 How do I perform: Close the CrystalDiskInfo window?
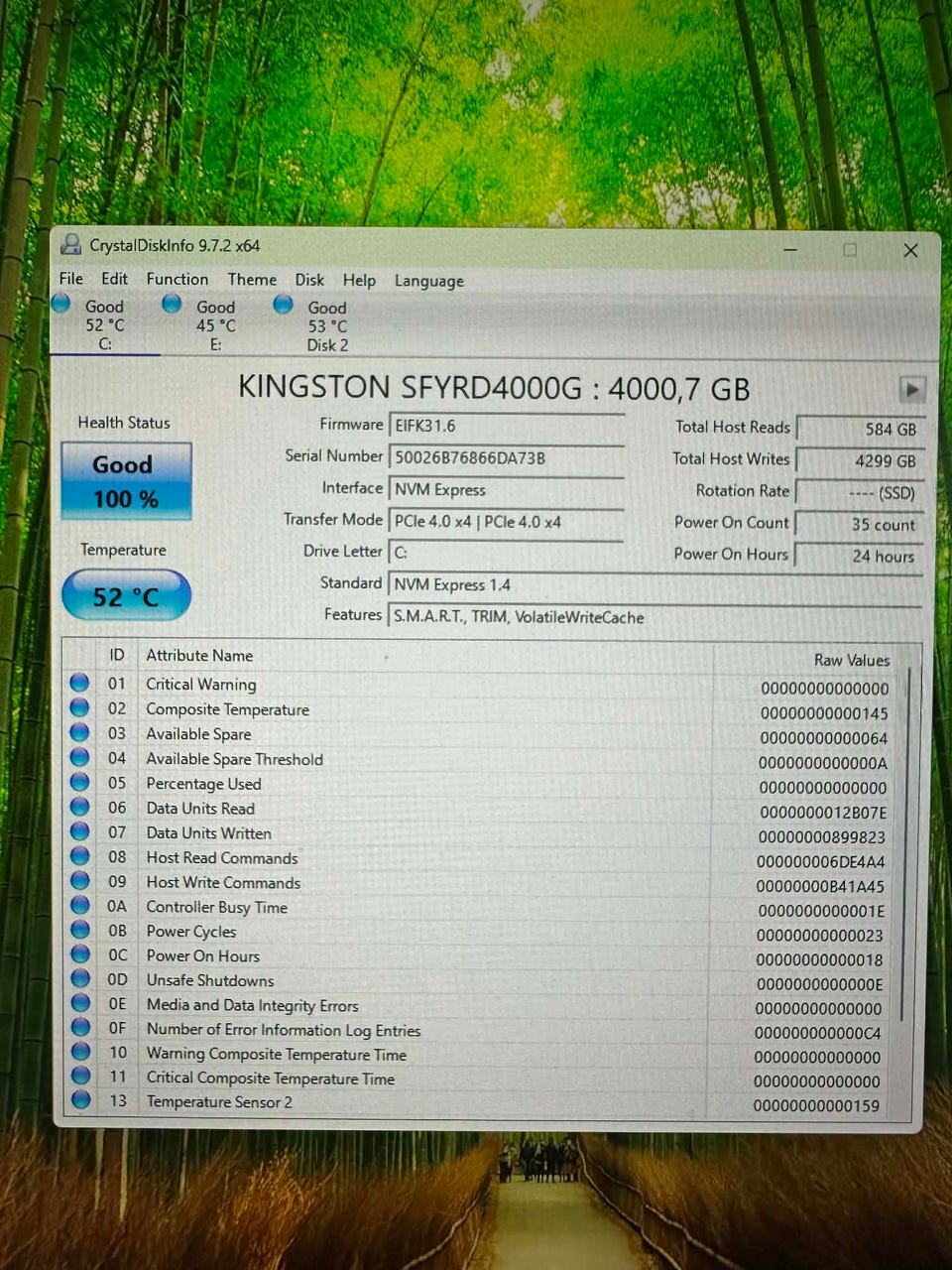[910, 251]
